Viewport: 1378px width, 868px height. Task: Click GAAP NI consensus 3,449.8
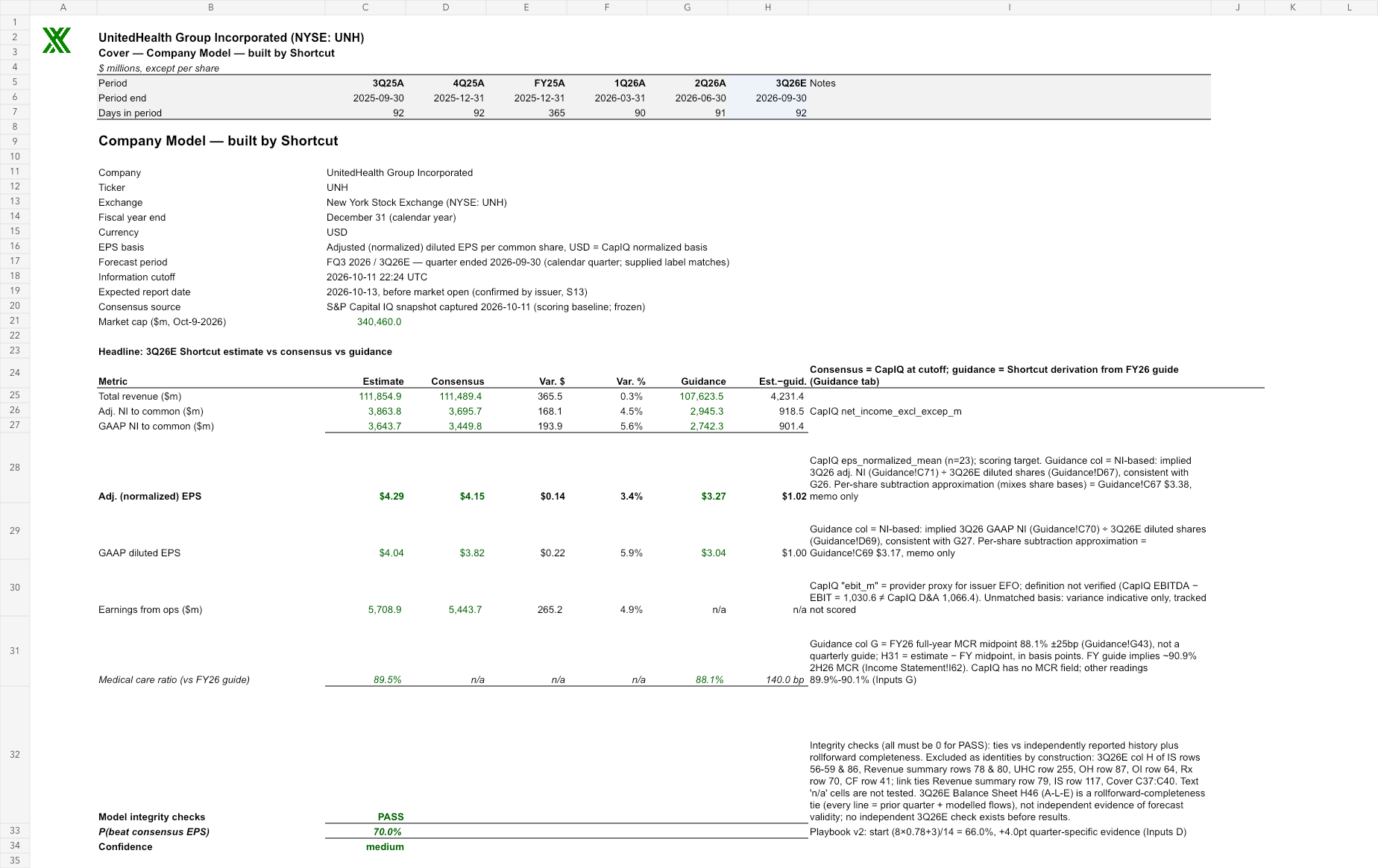click(x=465, y=427)
